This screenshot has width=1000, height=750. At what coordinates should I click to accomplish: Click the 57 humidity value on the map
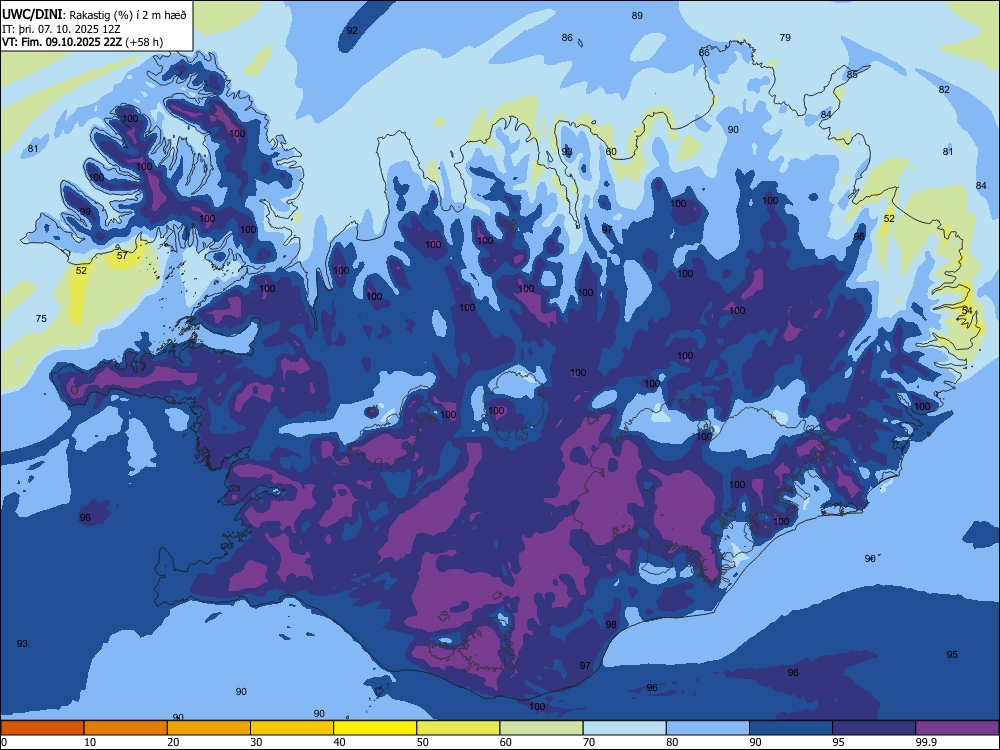click(x=122, y=256)
